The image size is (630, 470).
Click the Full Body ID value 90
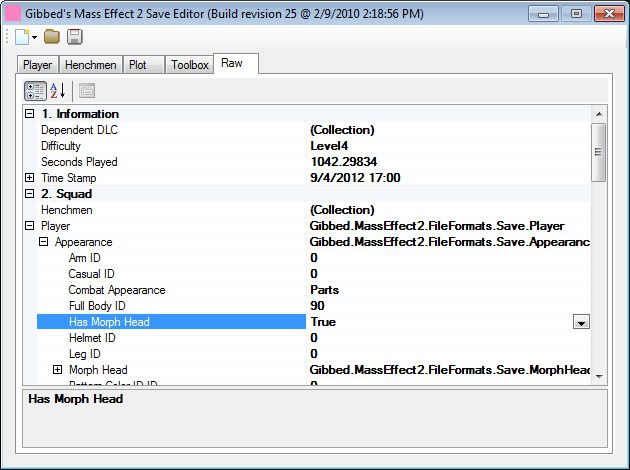317,306
